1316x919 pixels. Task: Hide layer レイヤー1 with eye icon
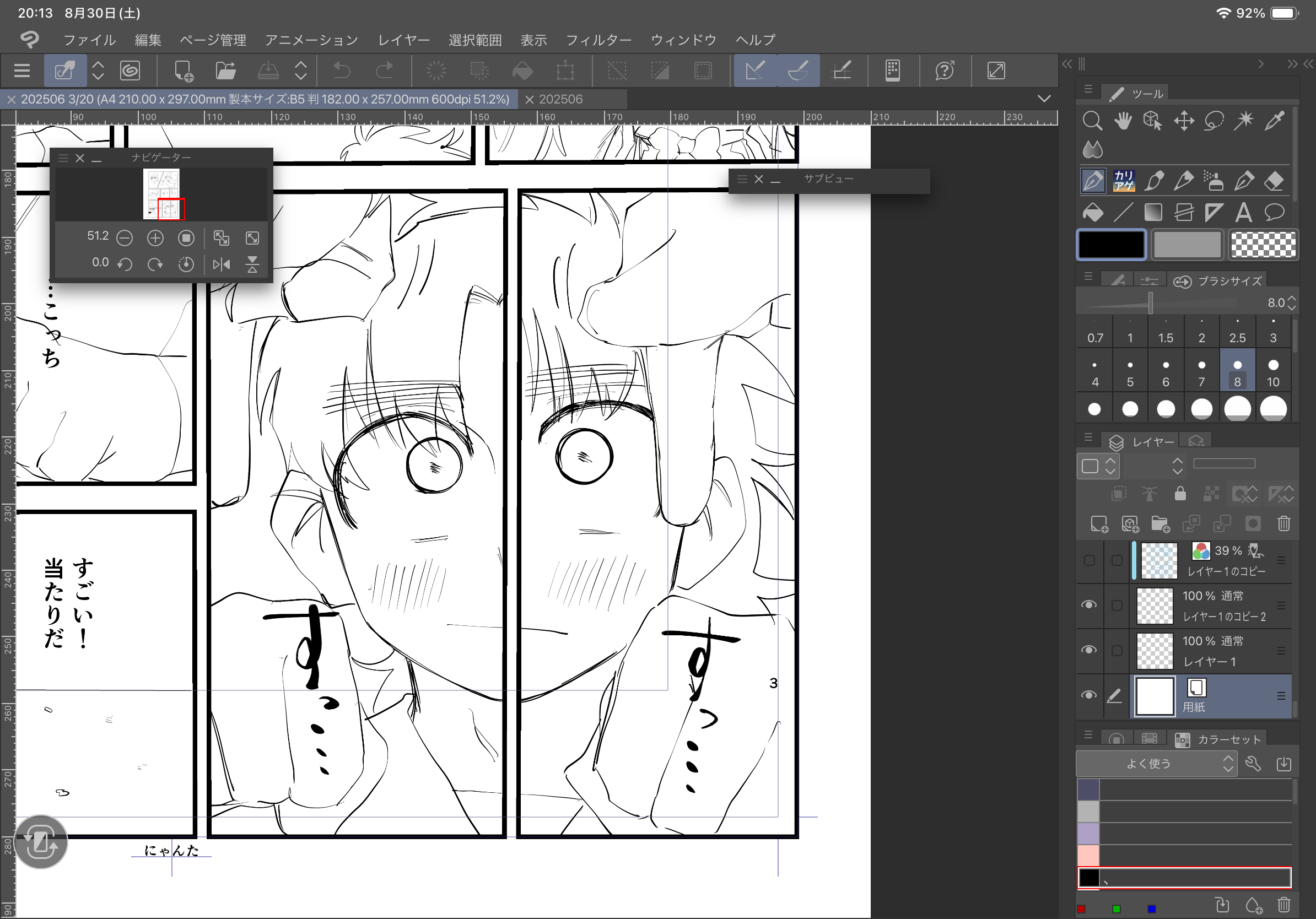point(1088,650)
